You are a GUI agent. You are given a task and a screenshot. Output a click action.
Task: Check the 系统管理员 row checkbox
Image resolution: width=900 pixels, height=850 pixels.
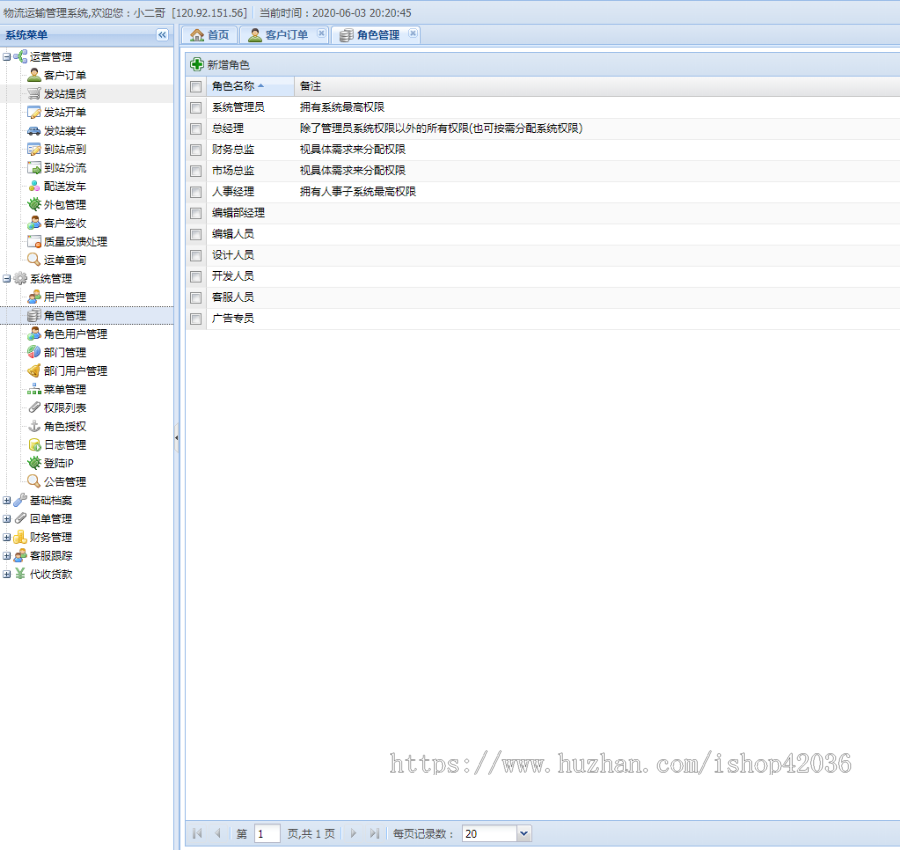tap(196, 107)
